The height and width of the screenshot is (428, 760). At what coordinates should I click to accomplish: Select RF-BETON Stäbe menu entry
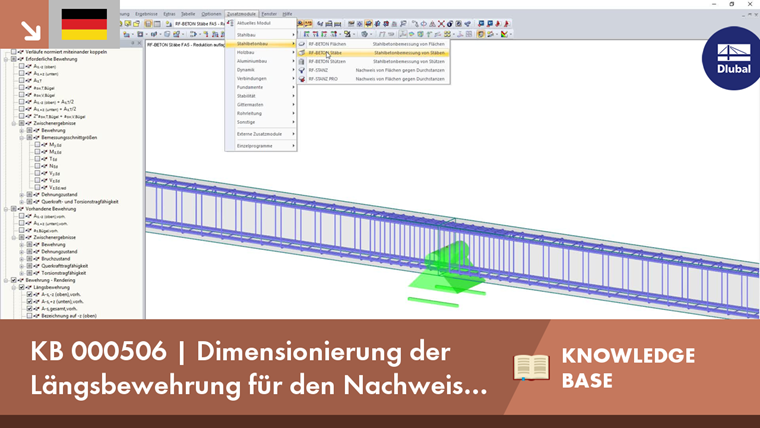tap(373, 53)
